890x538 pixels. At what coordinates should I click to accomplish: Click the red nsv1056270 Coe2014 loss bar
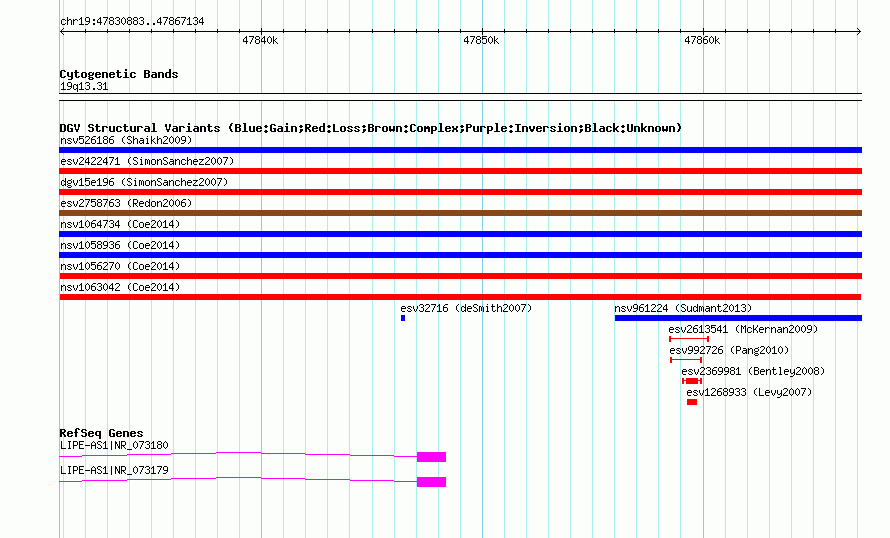[x=460, y=276]
